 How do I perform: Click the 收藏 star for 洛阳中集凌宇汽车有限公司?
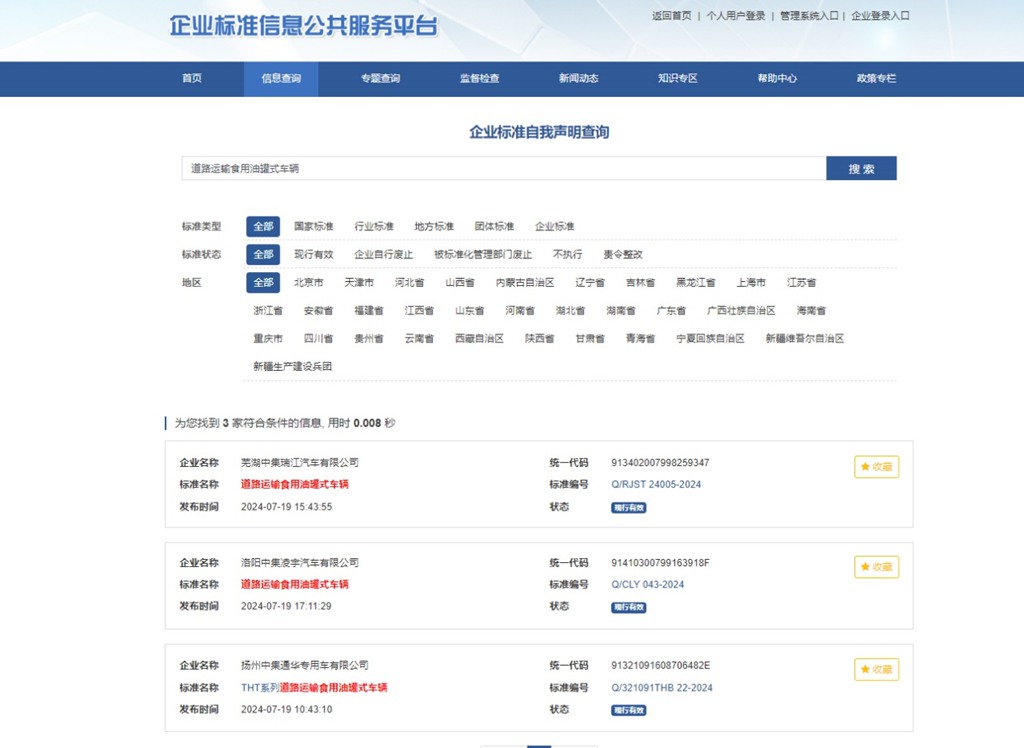click(875, 567)
